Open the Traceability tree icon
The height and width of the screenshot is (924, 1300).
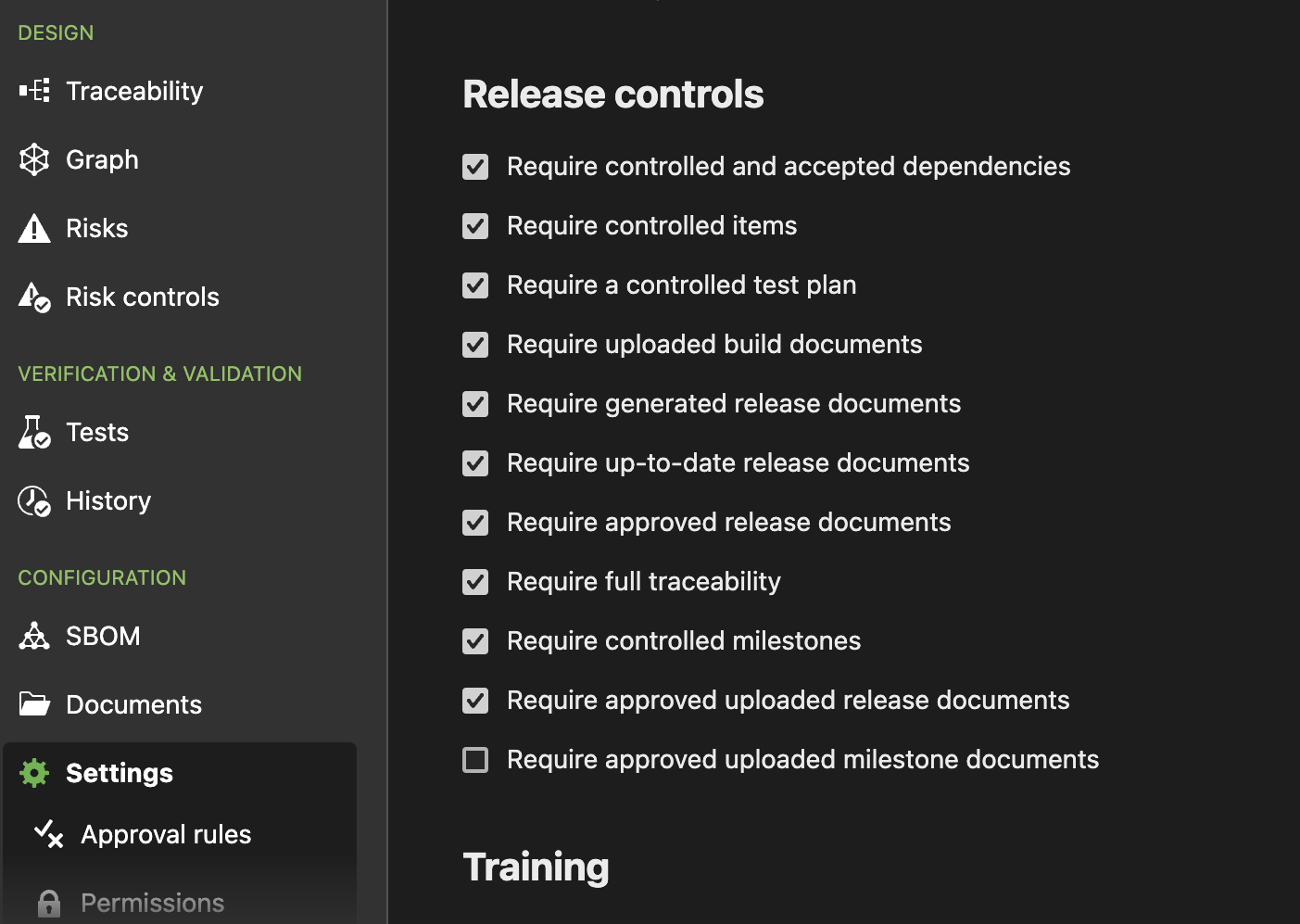34,91
